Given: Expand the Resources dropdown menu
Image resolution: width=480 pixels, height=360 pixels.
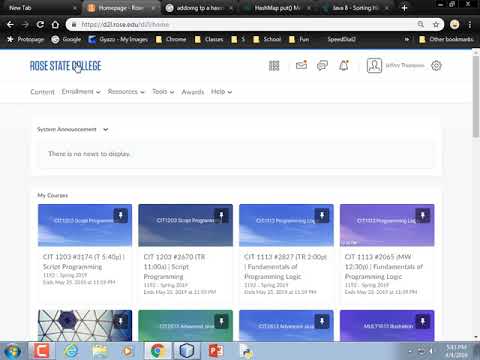Looking at the screenshot, I should pos(126,92).
